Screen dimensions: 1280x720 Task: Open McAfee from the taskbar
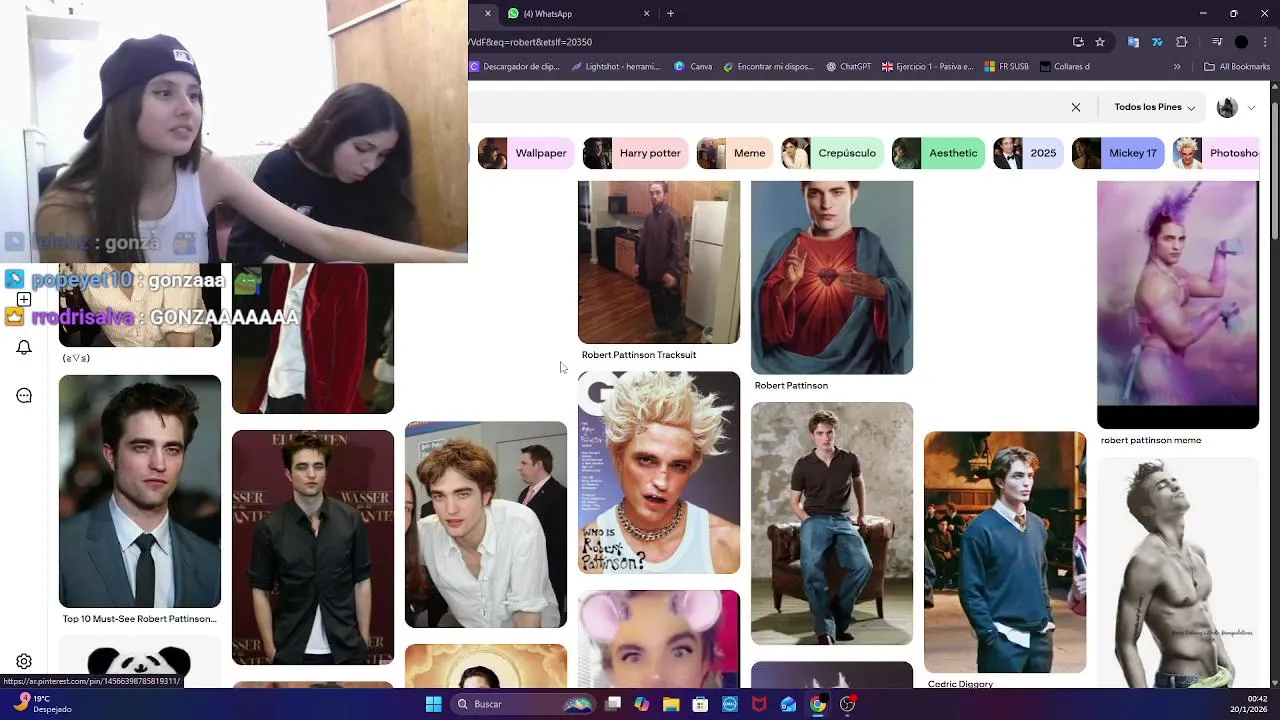point(759,704)
